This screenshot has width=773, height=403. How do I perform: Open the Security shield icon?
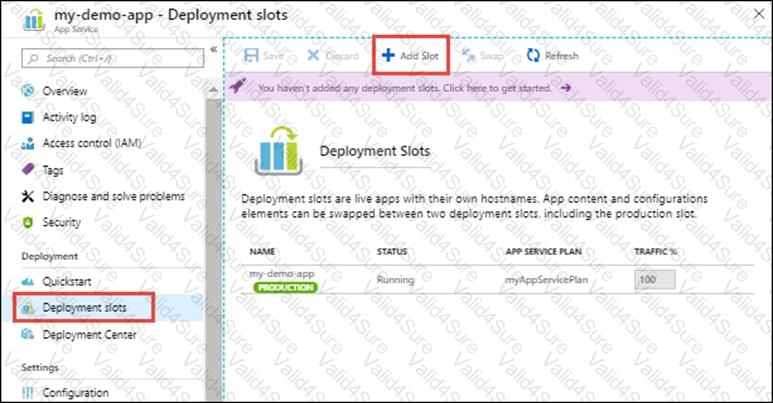(x=28, y=222)
